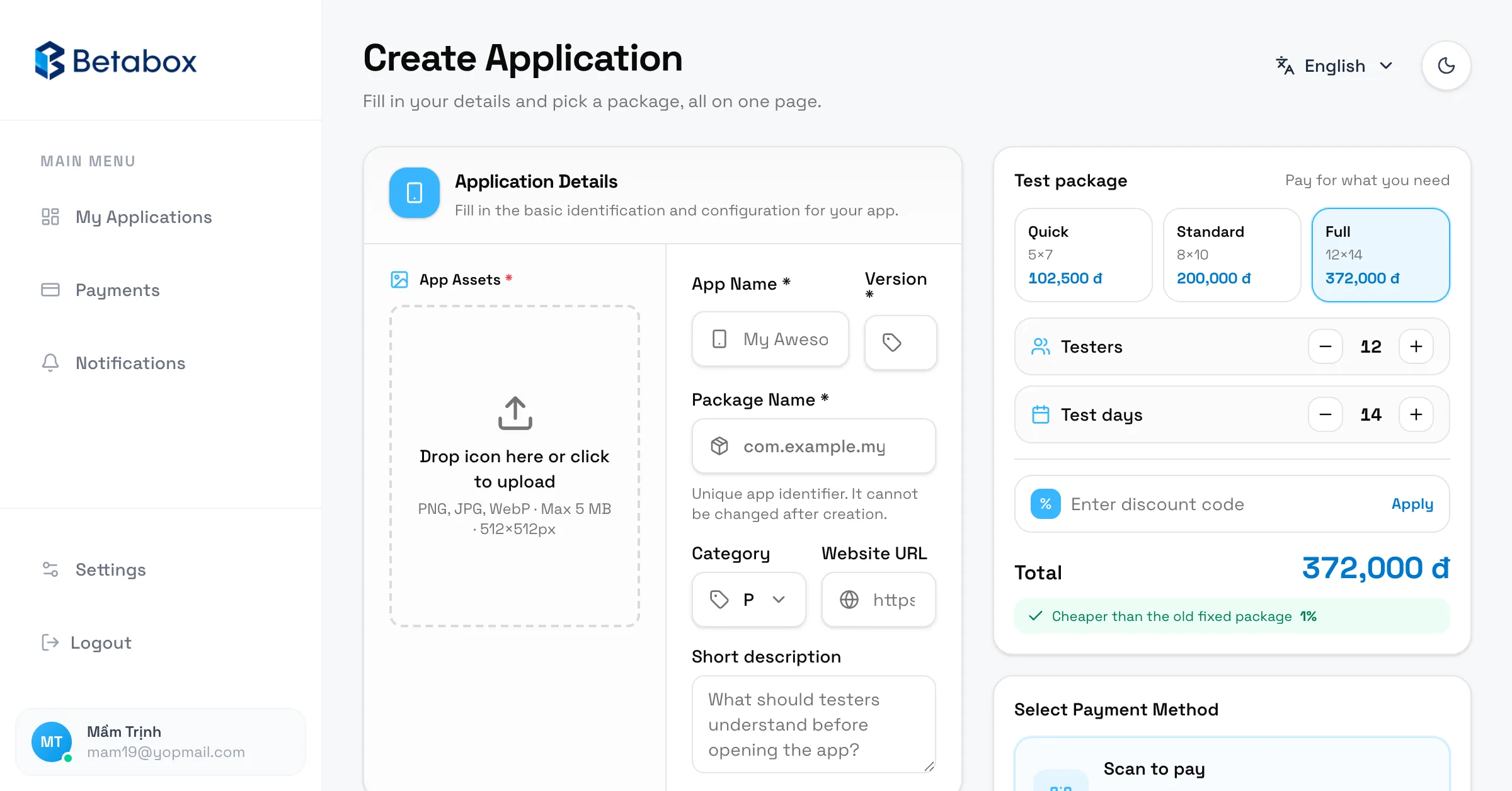Open Settings menu item
Viewport: 1512px width, 791px height.
click(x=161, y=569)
